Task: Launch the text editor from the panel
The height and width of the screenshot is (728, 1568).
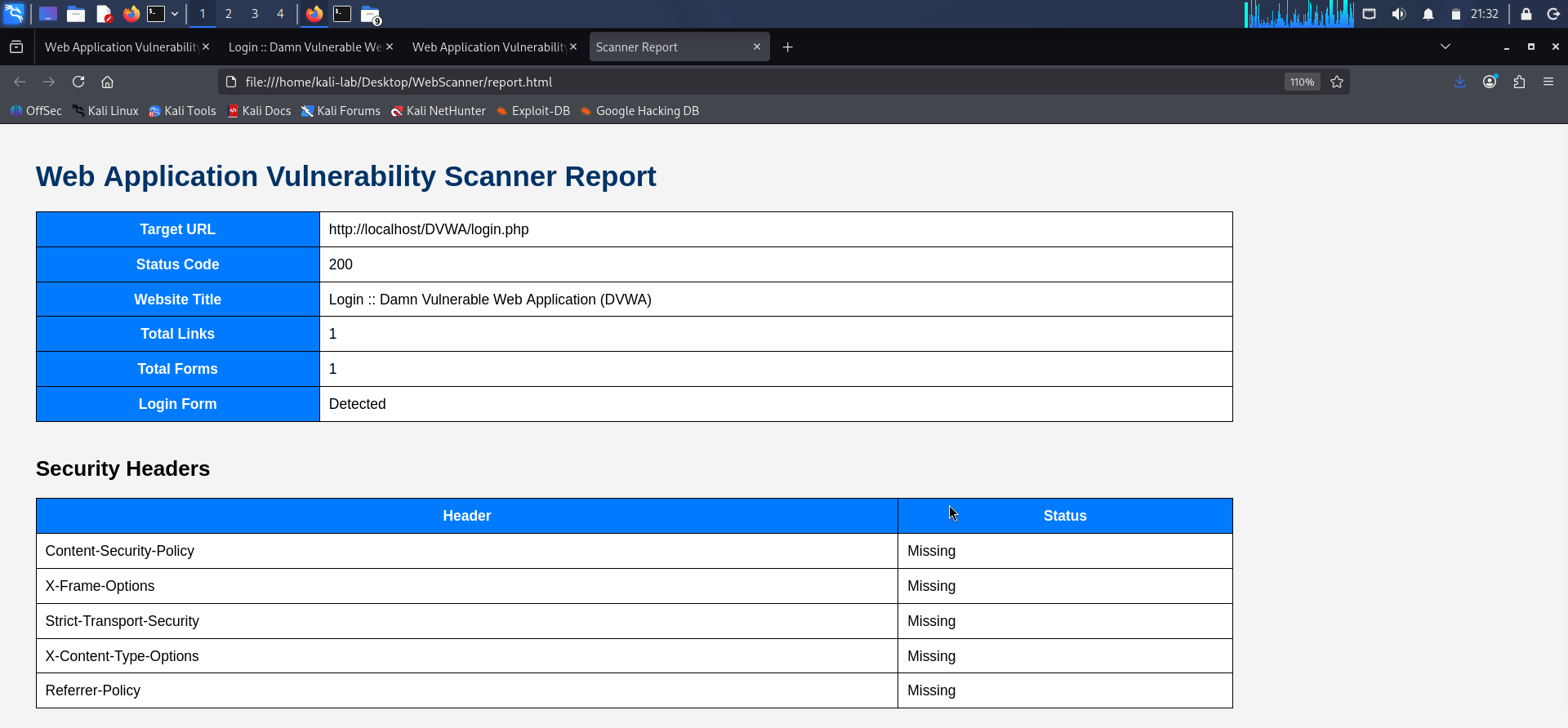Action: tap(104, 14)
